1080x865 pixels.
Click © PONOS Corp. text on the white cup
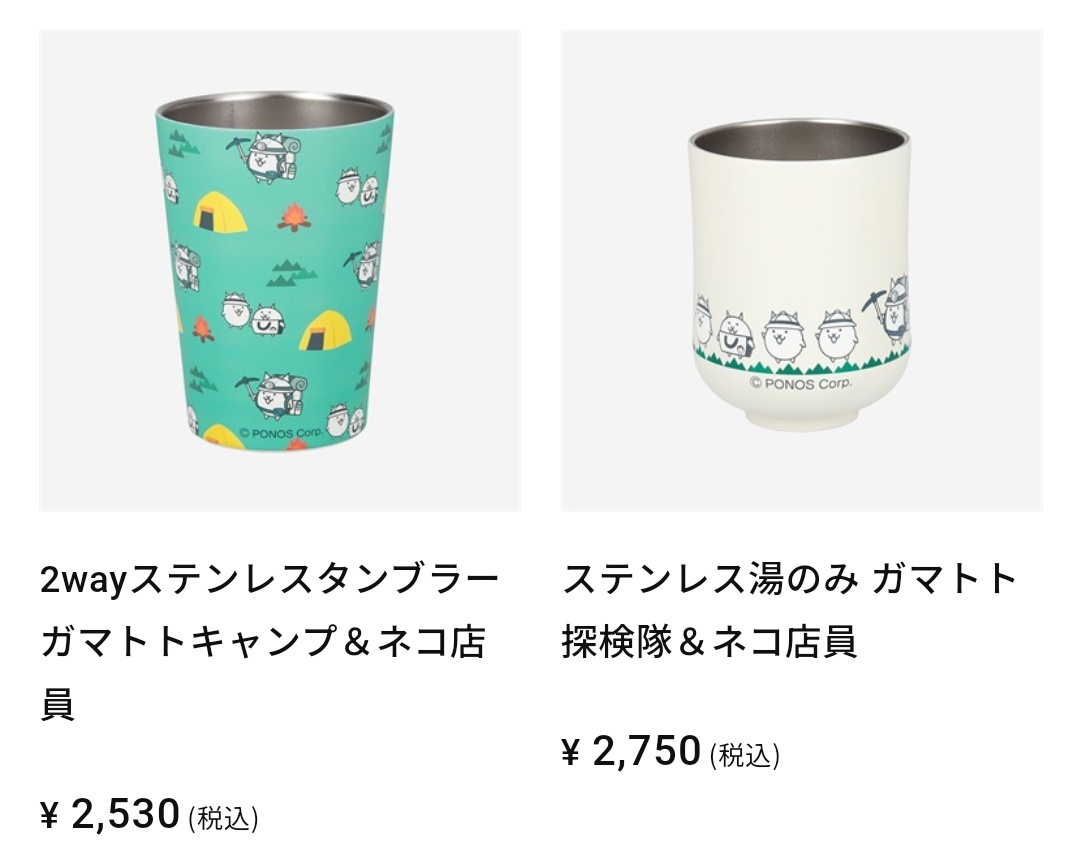click(x=800, y=380)
